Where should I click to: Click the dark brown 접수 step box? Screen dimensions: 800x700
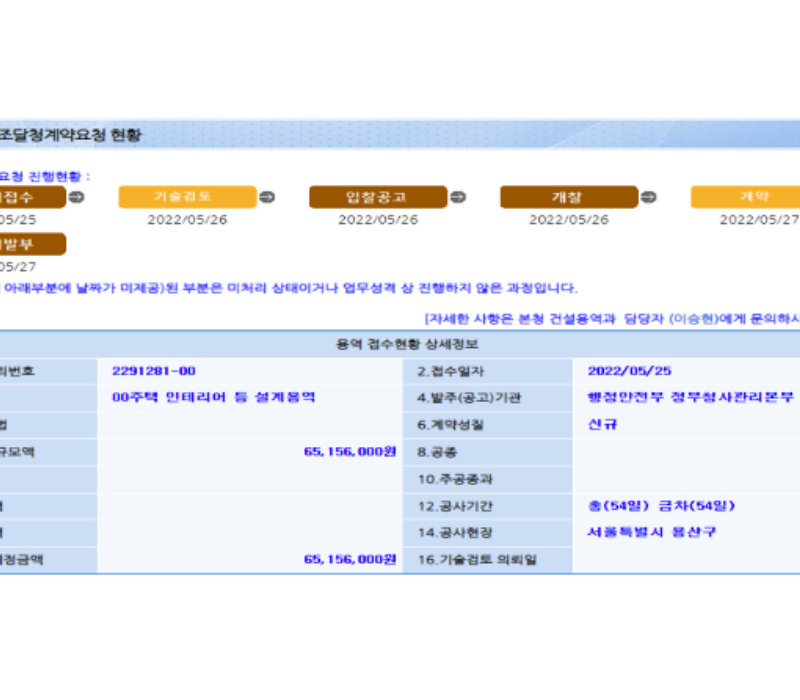tap(30, 197)
